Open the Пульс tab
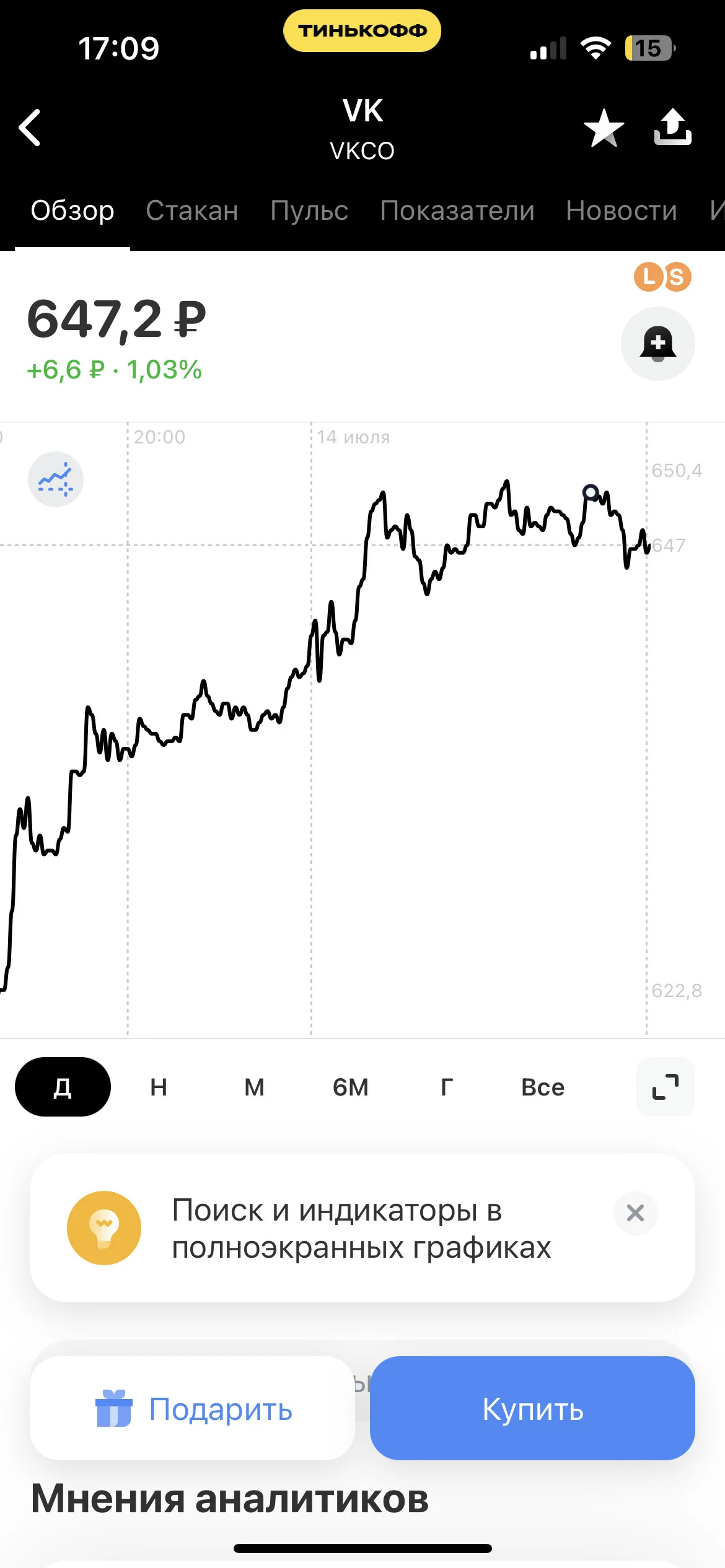The height and width of the screenshot is (1568, 725). click(x=309, y=211)
